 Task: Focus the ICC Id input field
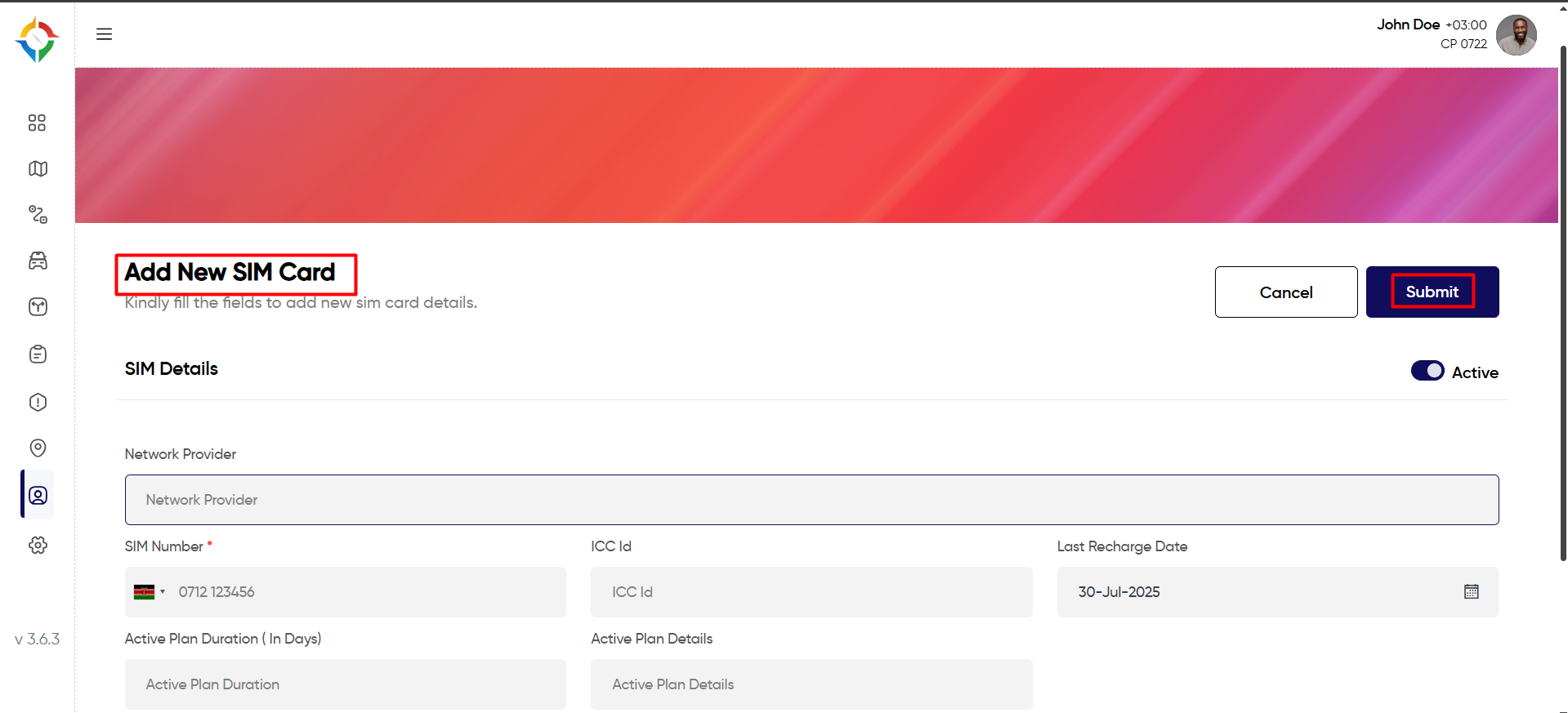811,592
